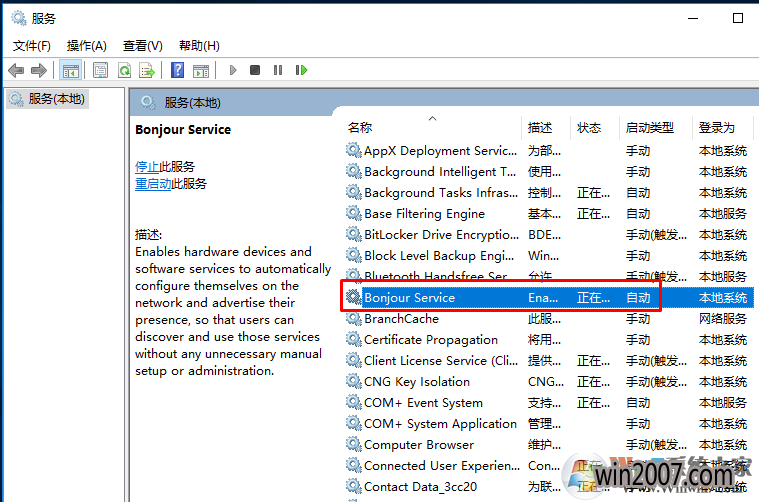Select the COM+ System Application row

548,424
